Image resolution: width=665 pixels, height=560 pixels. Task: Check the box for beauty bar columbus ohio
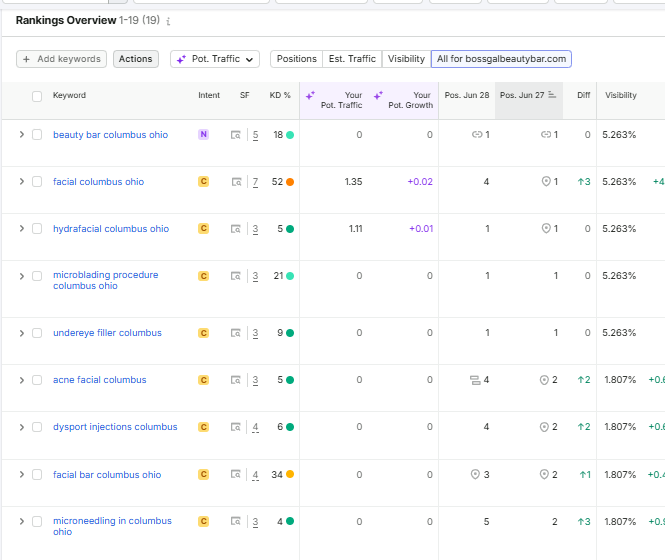coord(37,135)
